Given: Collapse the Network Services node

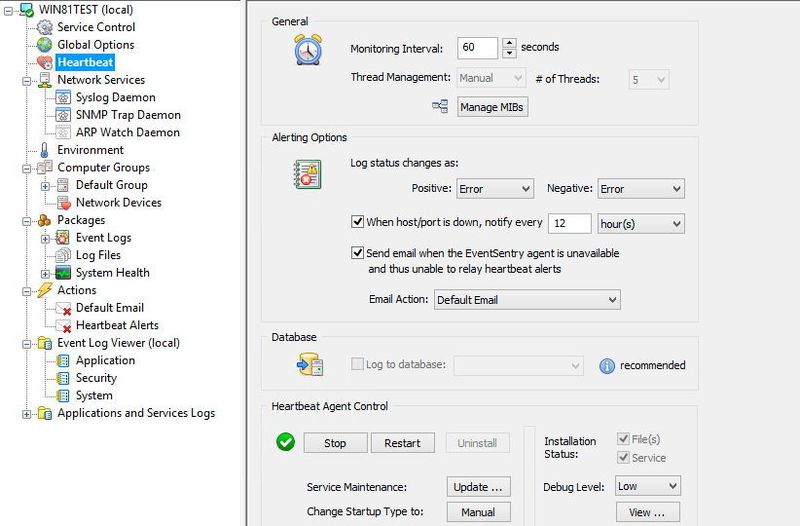Looking at the screenshot, I should pyautogui.click(x=27, y=81).
